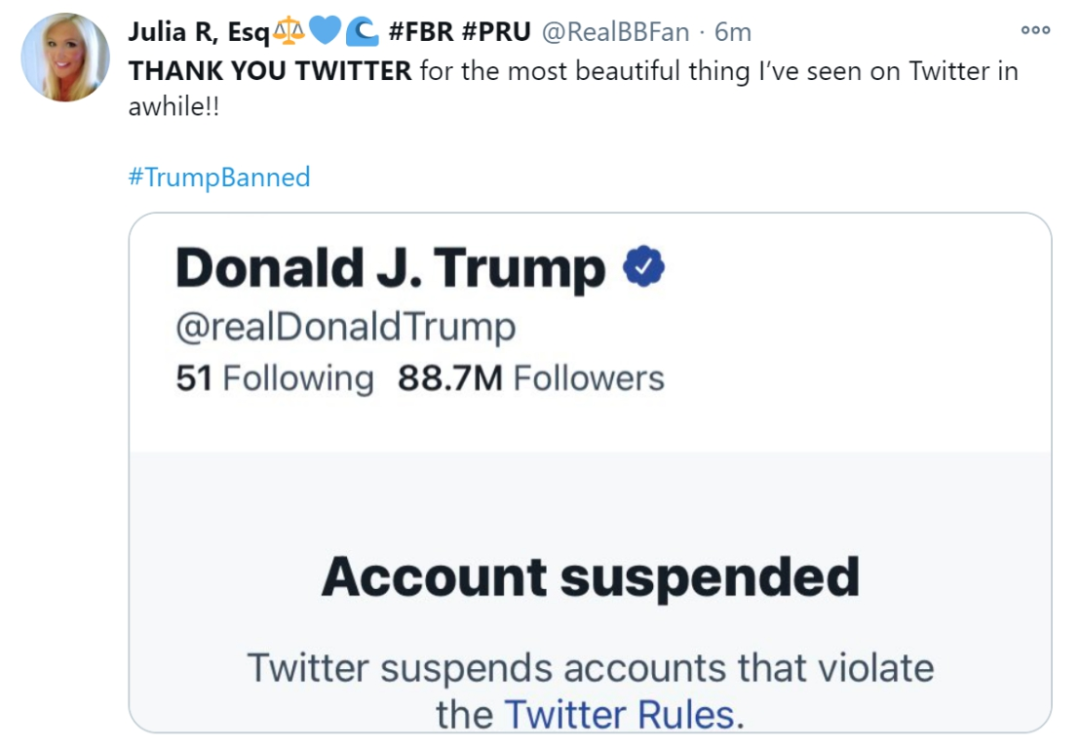Click the blue heart emoji in name
1080x750 pixels.
pos(325,32)
